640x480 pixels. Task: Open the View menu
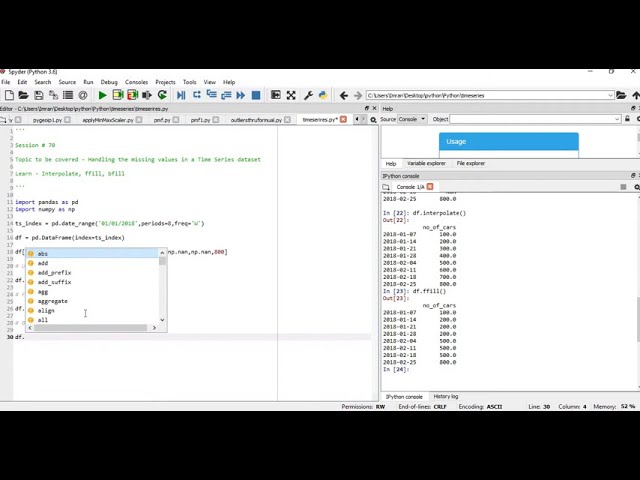(x=209, y=82)
